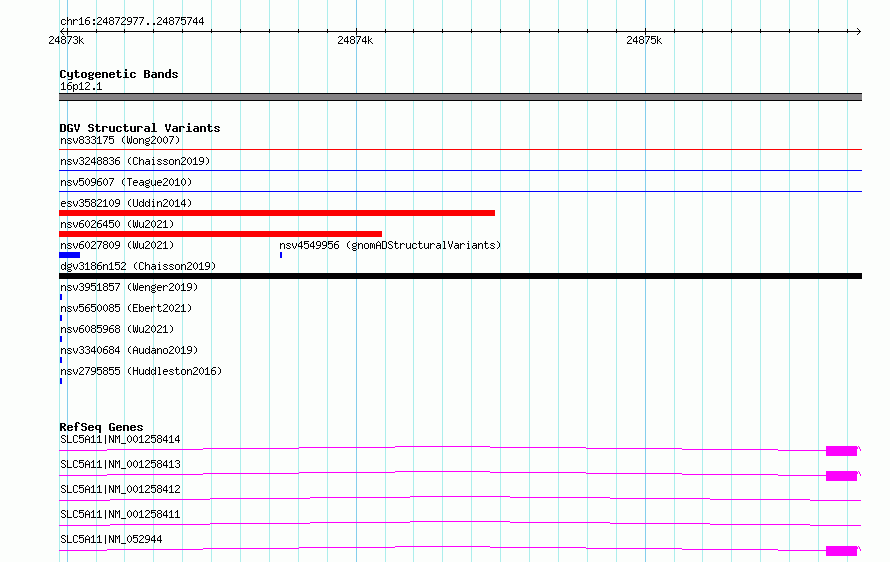This screenshot has height=562, width=890.
Task: Open transcript SLC5A11|NM_001258412 label
Action: (120, 489)
